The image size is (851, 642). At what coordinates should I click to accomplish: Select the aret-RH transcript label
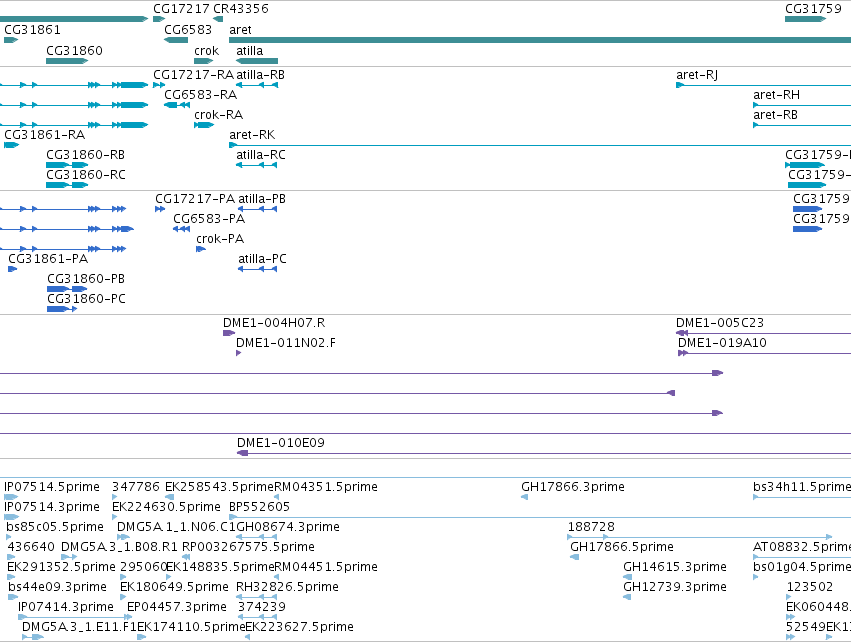pyautogui.click(x=776, y=94)
